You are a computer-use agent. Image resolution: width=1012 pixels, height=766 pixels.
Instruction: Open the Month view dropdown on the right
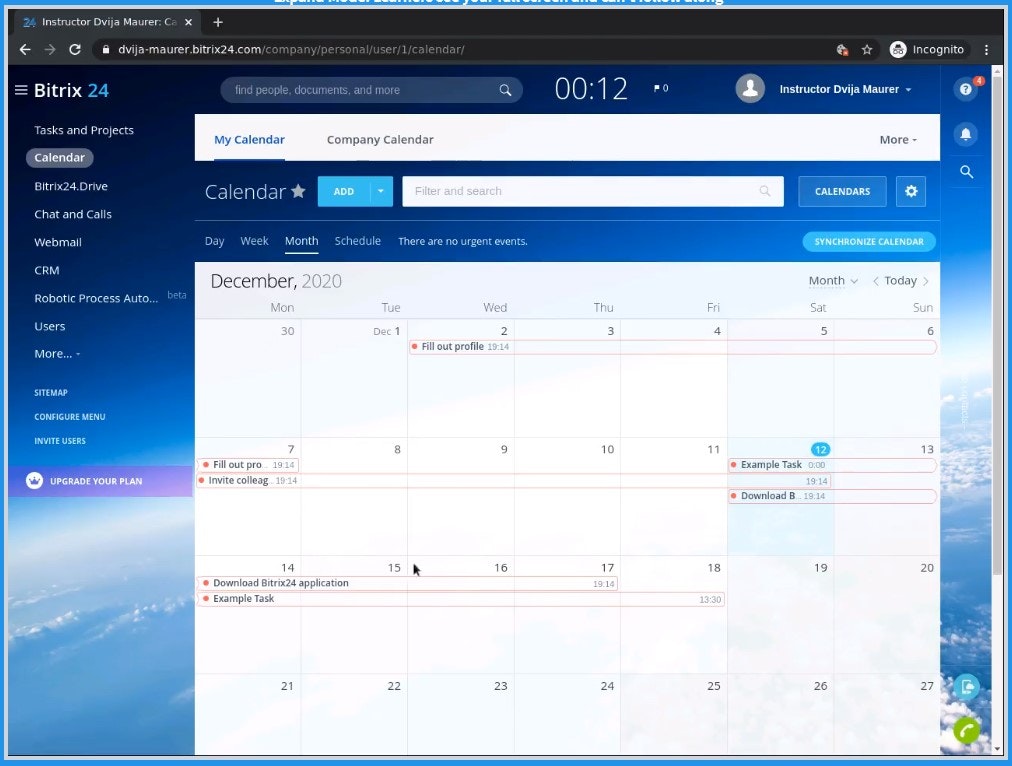point(833,281)
